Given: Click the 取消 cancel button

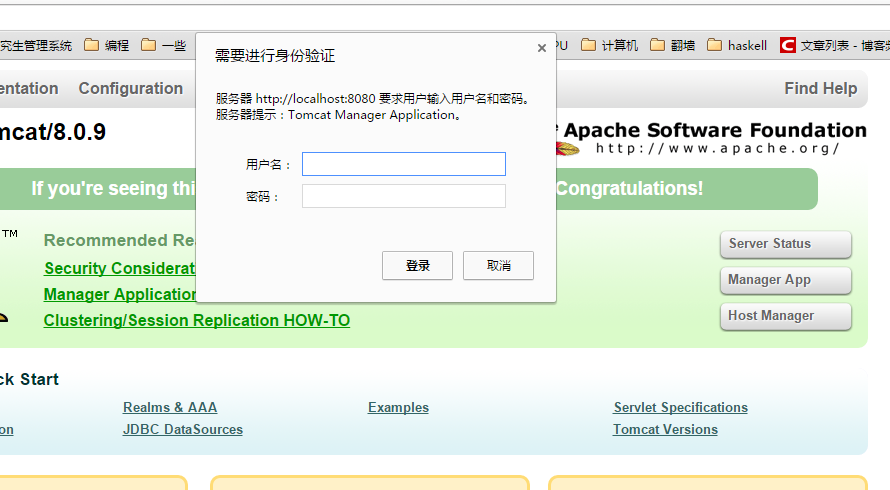Looking at the screenshot, I should [498, 265].
